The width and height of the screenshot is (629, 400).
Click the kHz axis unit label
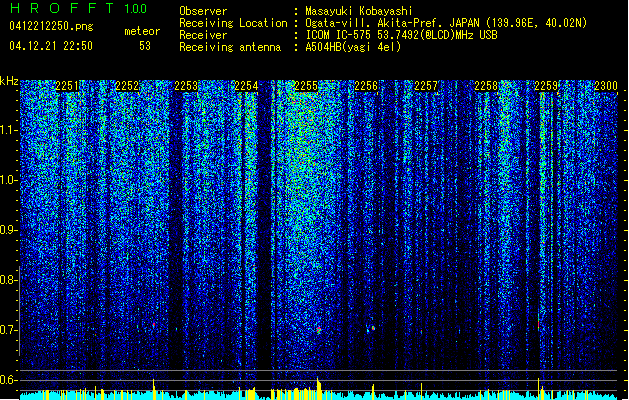point(9,81)
